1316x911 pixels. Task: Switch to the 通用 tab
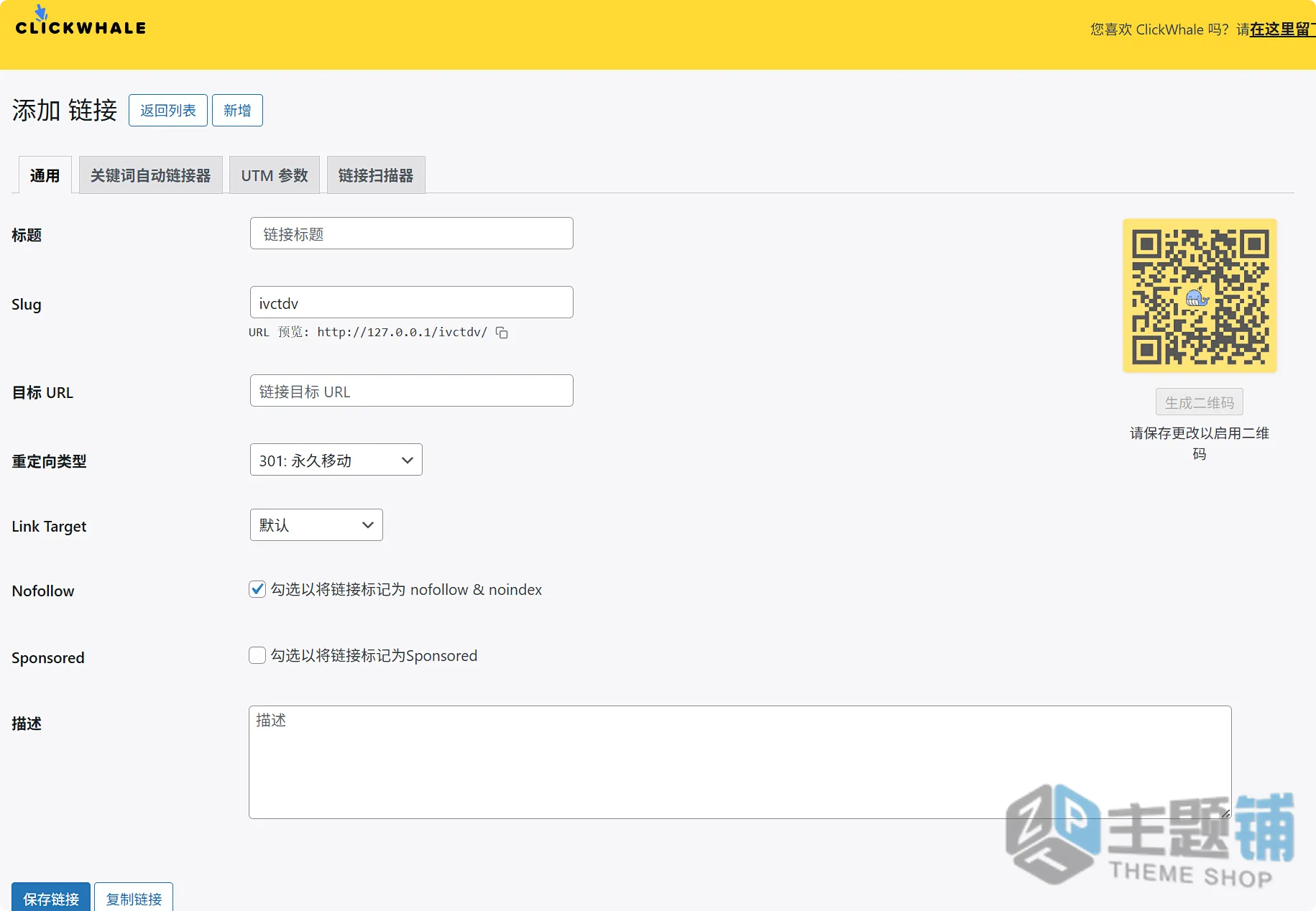coord(45,175)
